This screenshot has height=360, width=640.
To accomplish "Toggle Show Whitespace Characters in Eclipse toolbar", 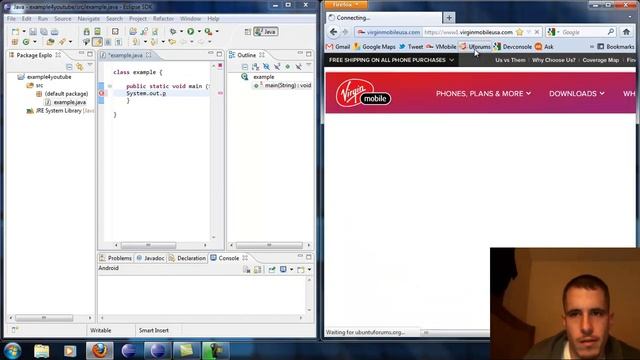I will pyautogui.click(x=118, y=42).
